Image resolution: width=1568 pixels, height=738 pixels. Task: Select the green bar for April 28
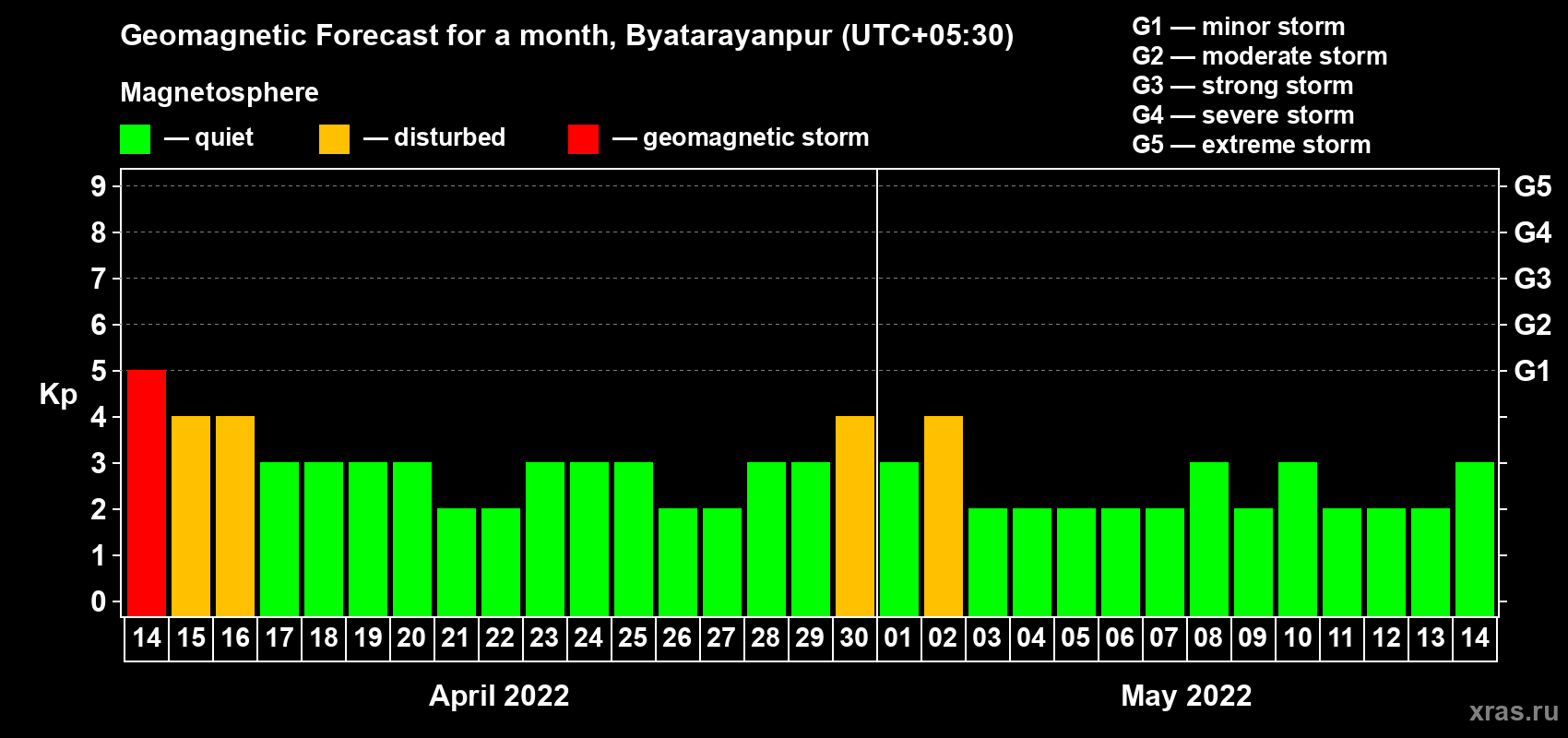[766, 539]
